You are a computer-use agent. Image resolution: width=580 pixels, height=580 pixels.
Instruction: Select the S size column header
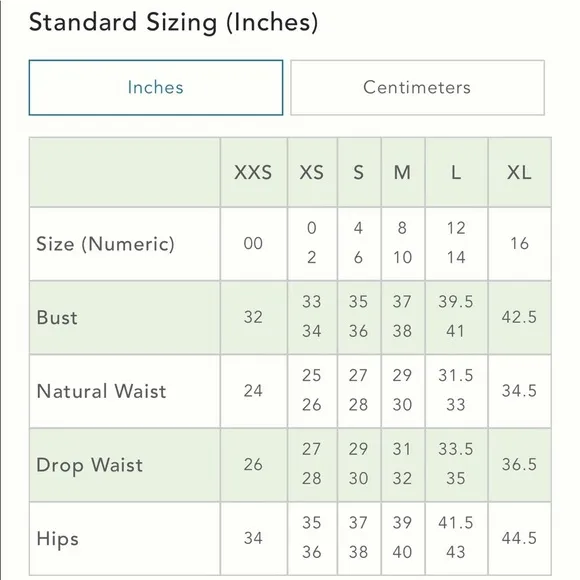pyautogui.click(x=358, y=172)
